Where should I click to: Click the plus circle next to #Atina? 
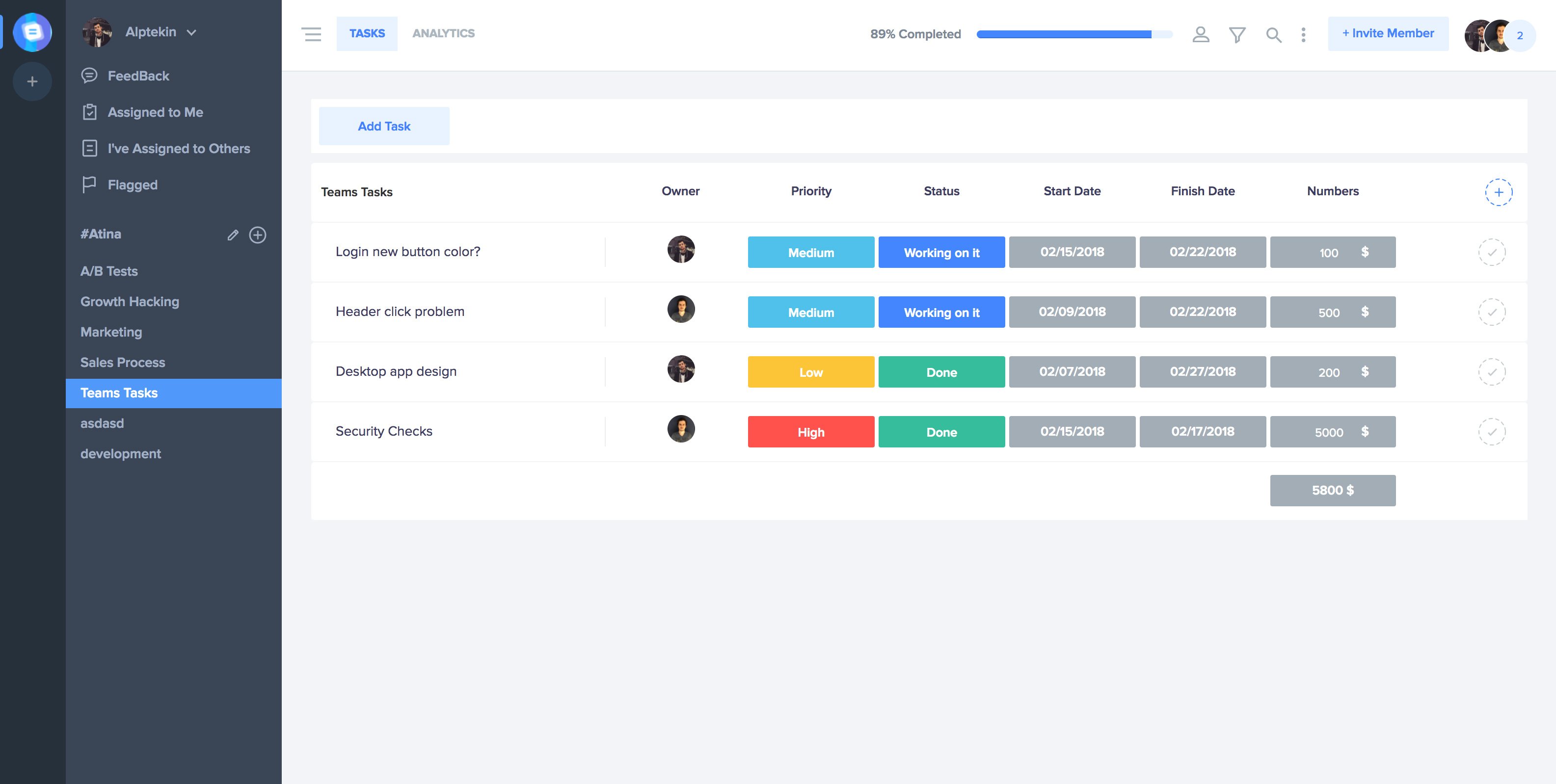point(258,235)
